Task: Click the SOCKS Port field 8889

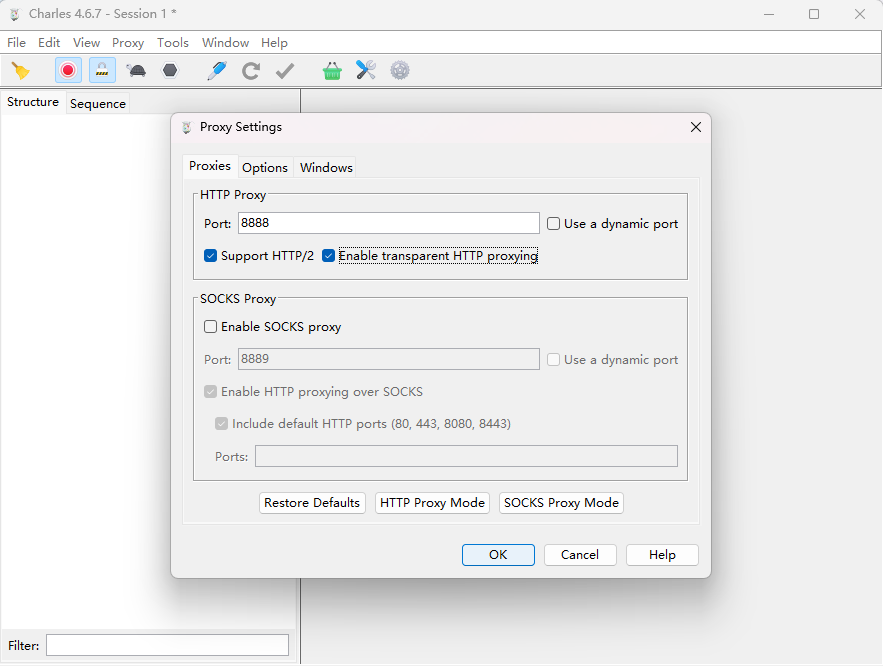Action: (x=389, y=359)
